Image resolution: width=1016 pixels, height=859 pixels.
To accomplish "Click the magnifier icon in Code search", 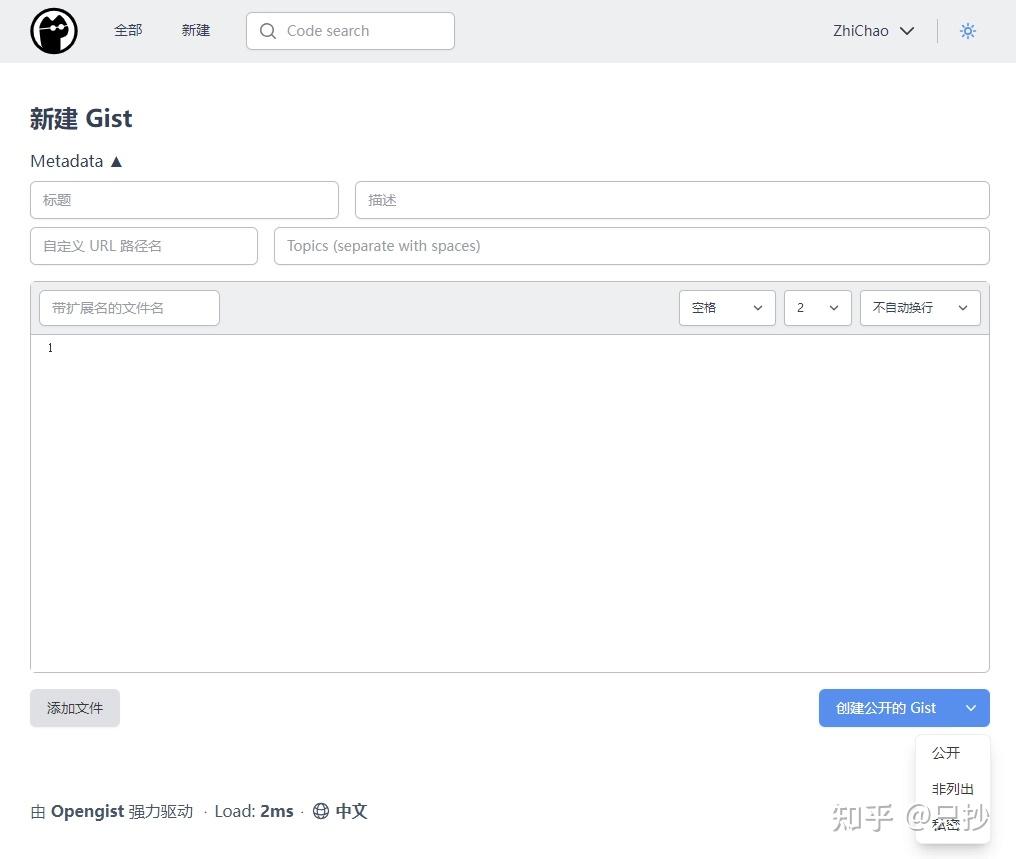I will point(268,31).
